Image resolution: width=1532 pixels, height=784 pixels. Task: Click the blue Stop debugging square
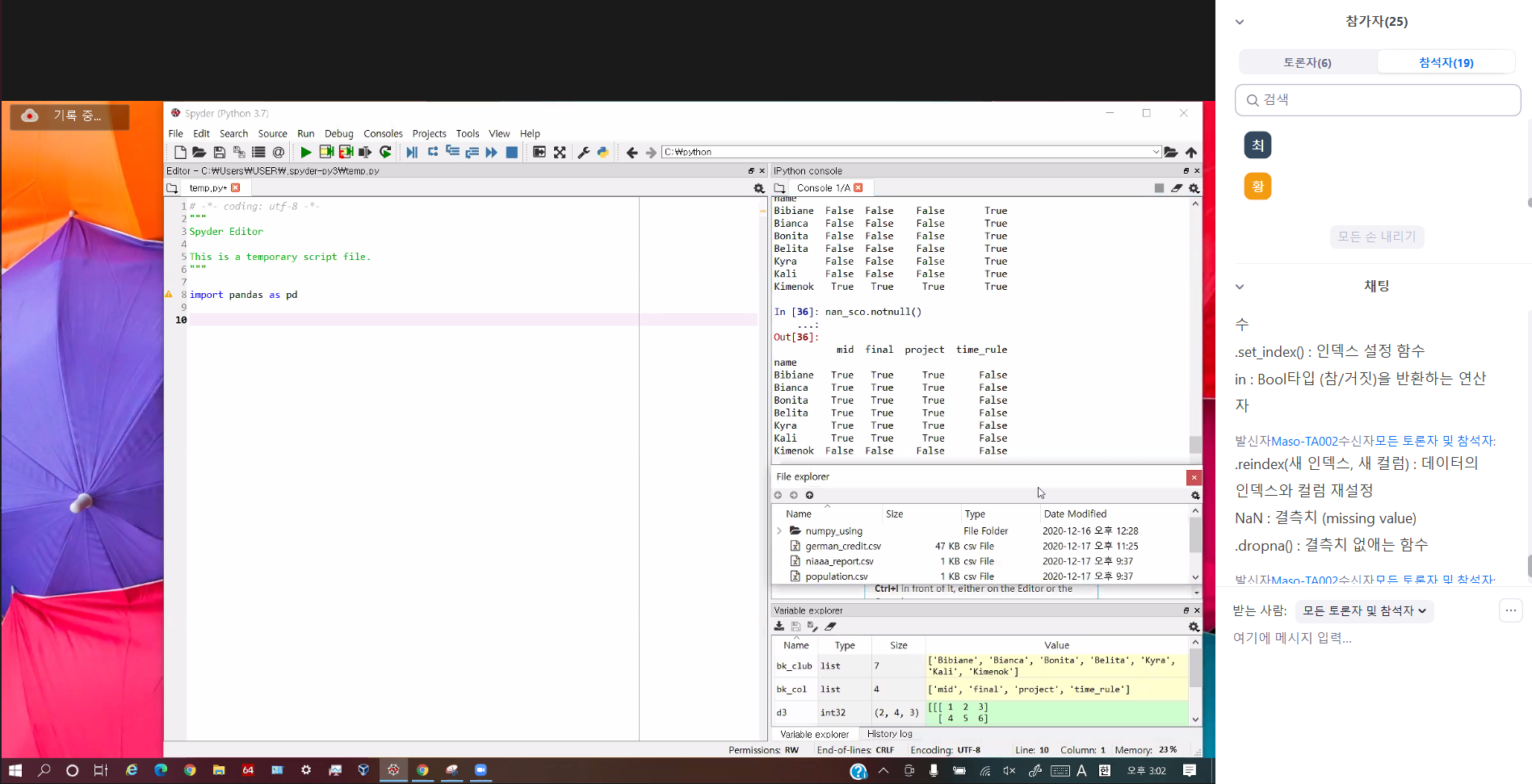[511, 152]
